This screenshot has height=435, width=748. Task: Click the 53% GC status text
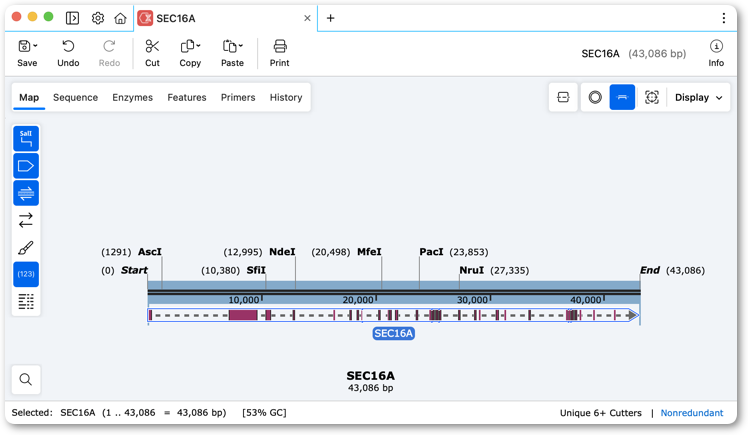pyautogui.click(x=264, y=413)
